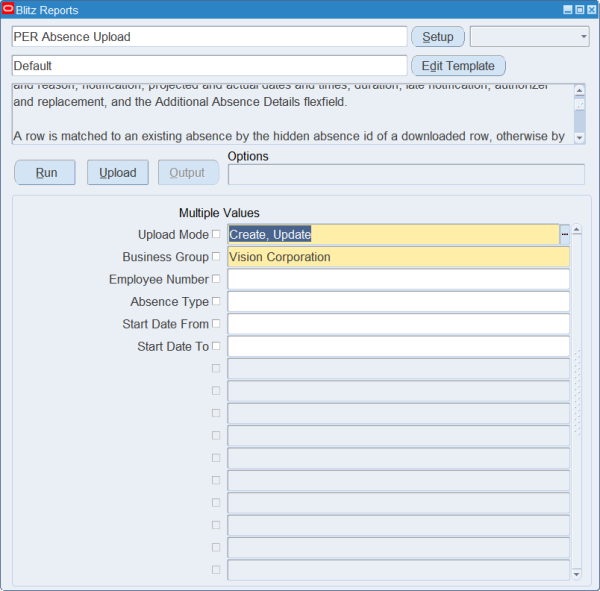Screen dimensions: 600x591
Task: Click the Business Group Vision Corporation field
Action: pos(398,256)
